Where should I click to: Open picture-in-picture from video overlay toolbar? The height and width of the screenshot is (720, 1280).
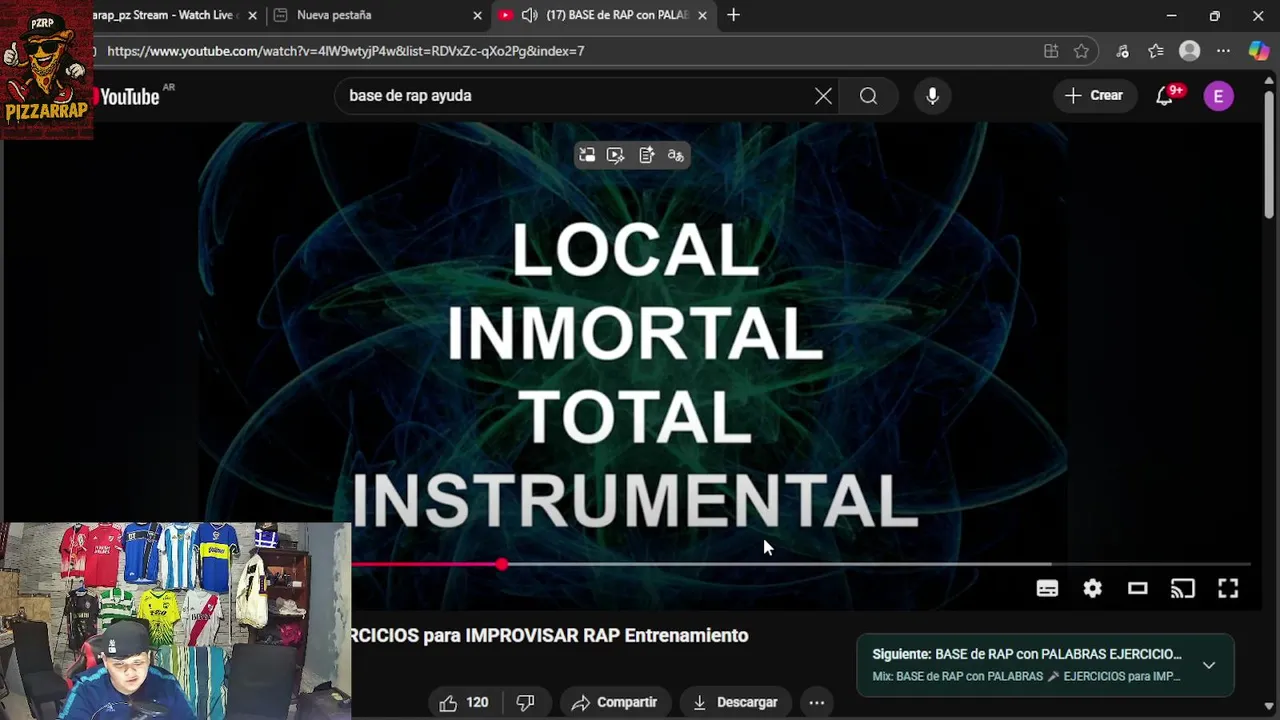[587, 155]
